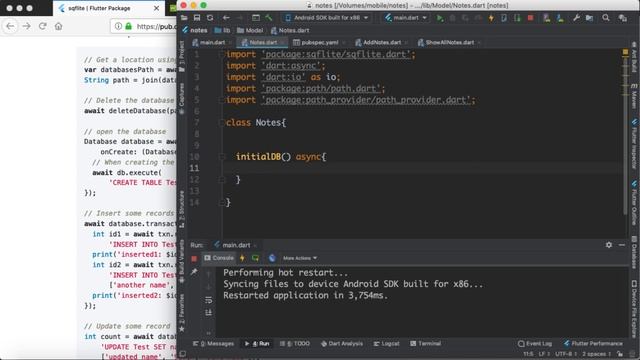
Task: Open project settings wrench icon
Action: (x=576, y=18)
